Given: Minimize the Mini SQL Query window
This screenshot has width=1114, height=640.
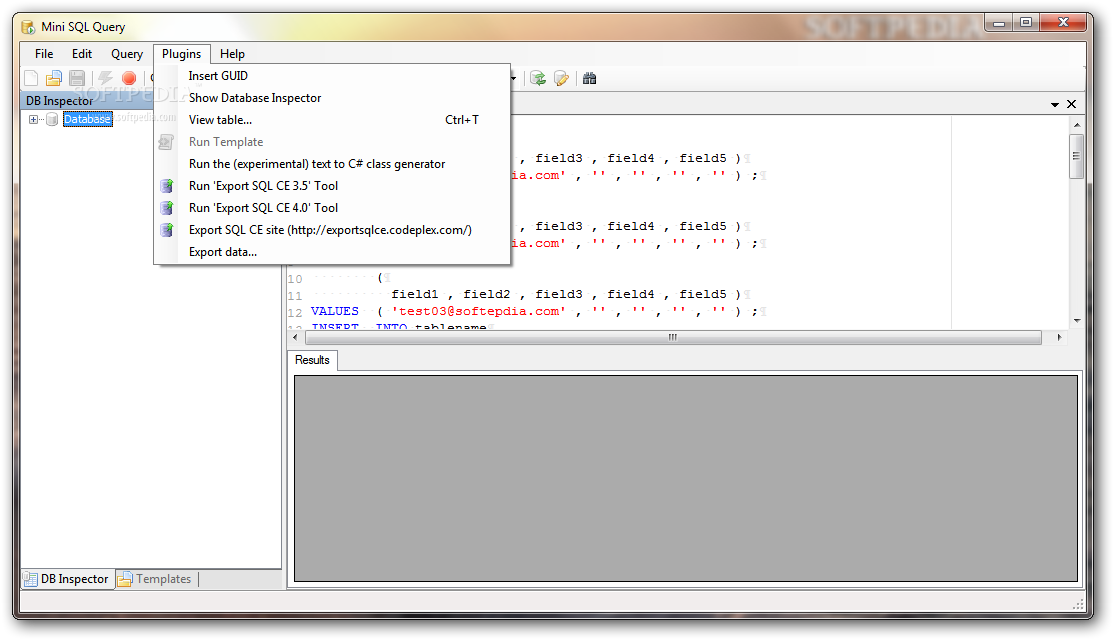Looking at the screenshot, I should point(999,23).
